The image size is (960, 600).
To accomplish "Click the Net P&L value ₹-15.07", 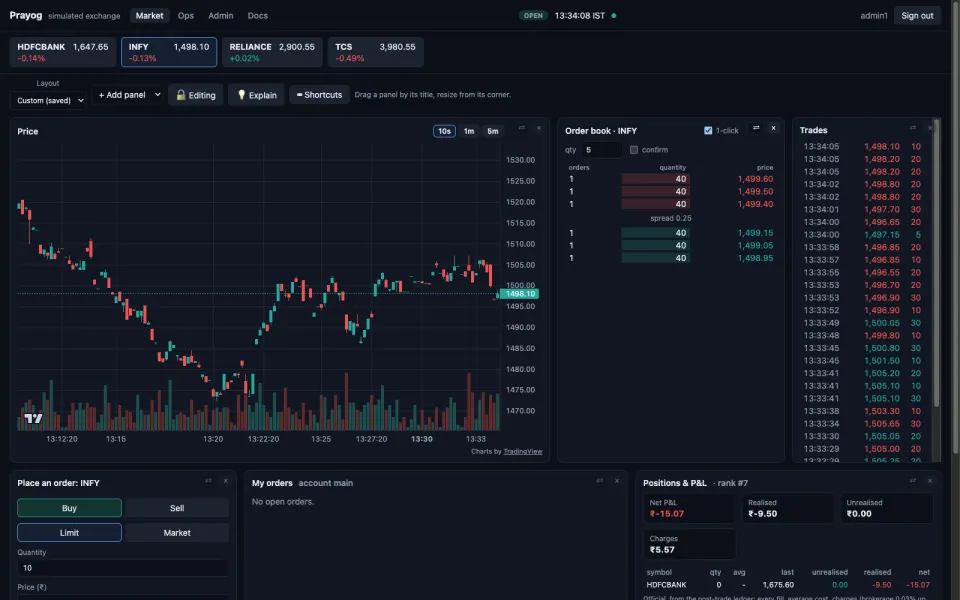I will [667, 514].
